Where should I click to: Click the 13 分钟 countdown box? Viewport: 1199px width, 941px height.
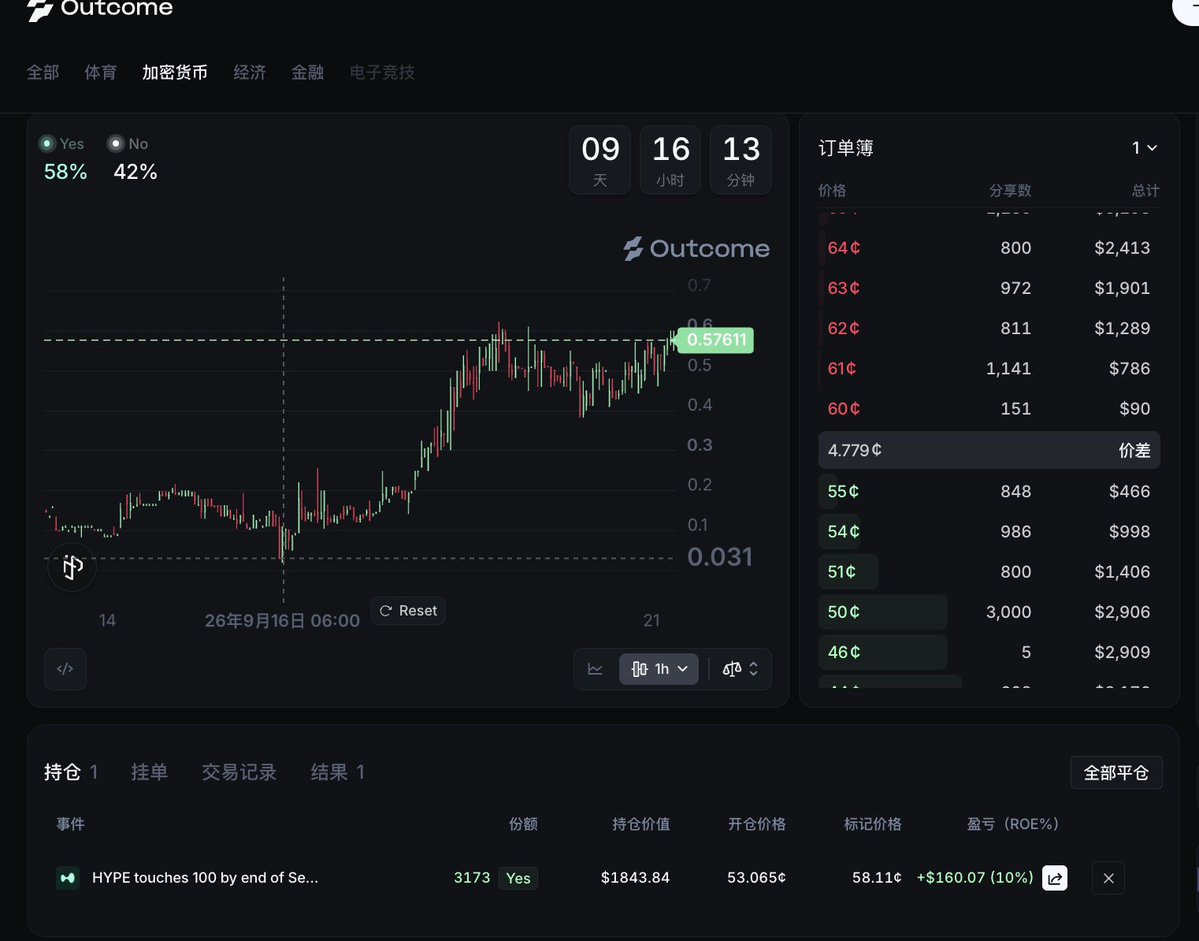point(741,160)
